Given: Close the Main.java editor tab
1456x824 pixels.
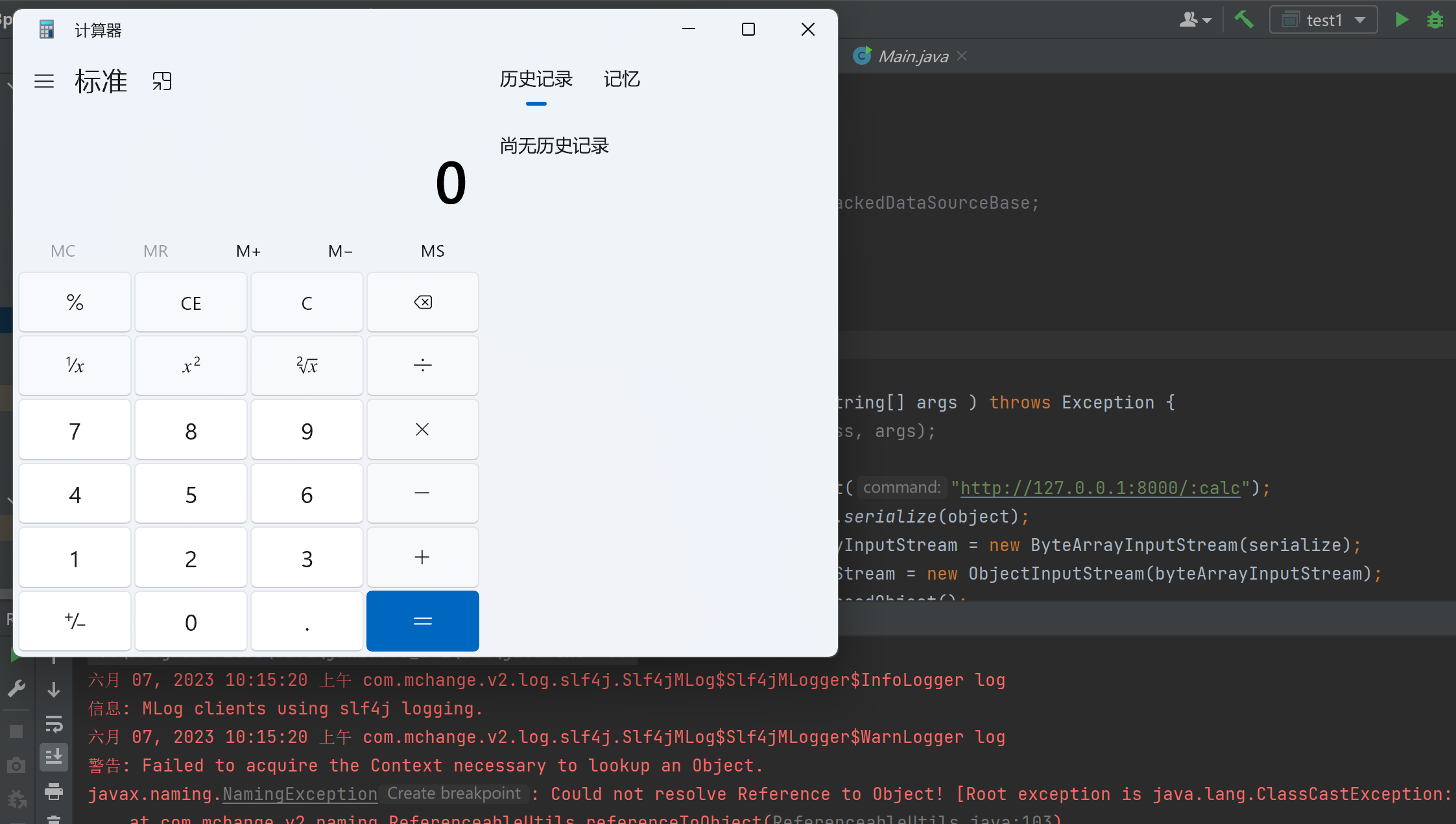Looking at the screenshot, I should [962, 56].
